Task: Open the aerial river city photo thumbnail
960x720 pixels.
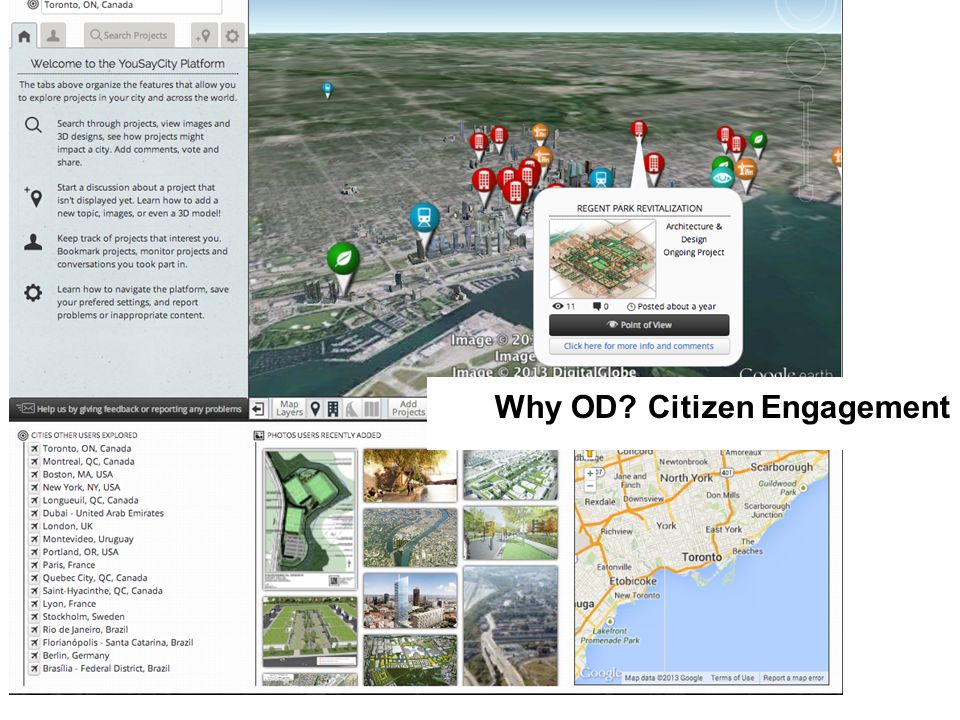Action: pyautogui.click(x=410, y=538)
